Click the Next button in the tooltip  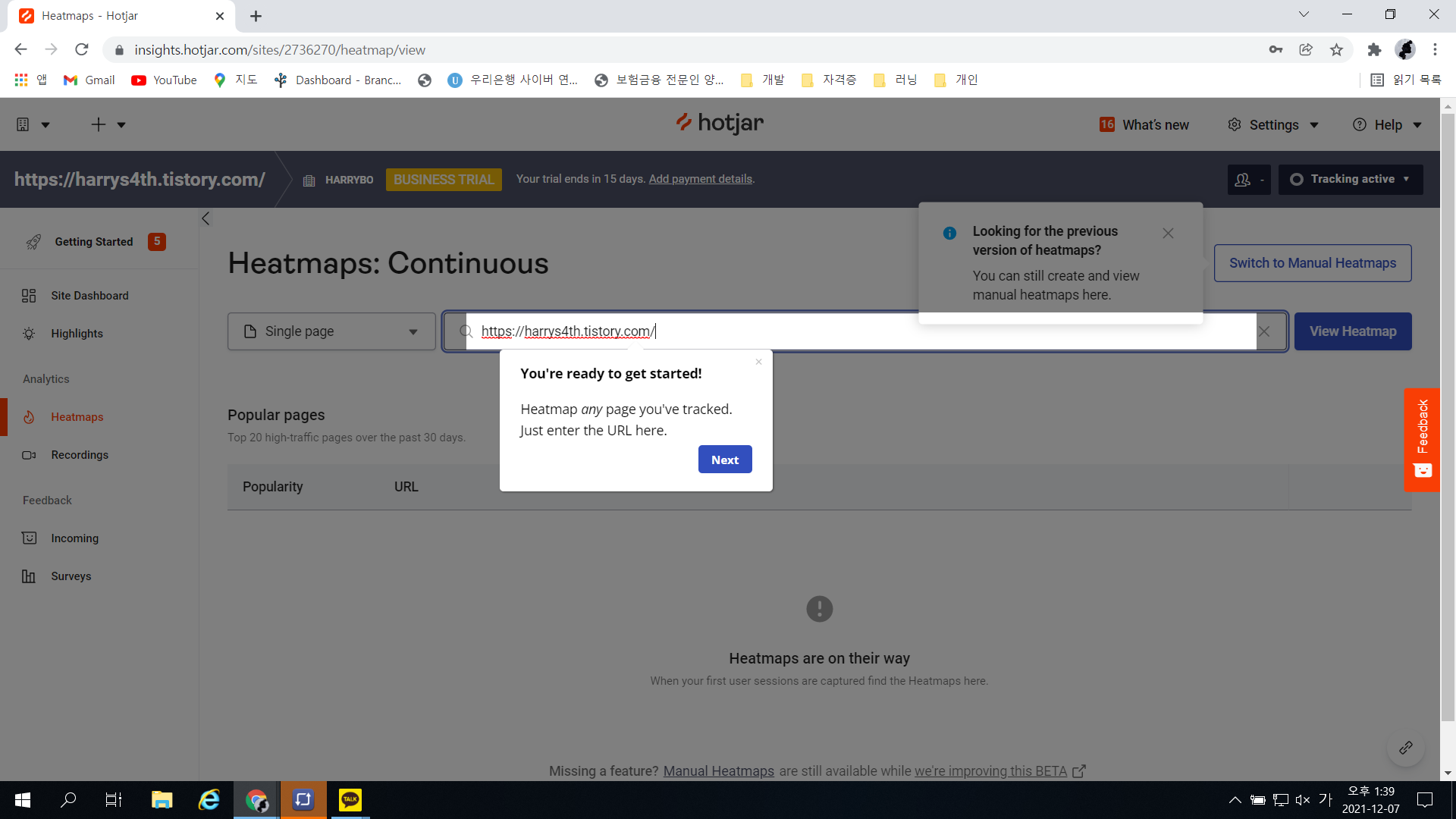(724, 460)
